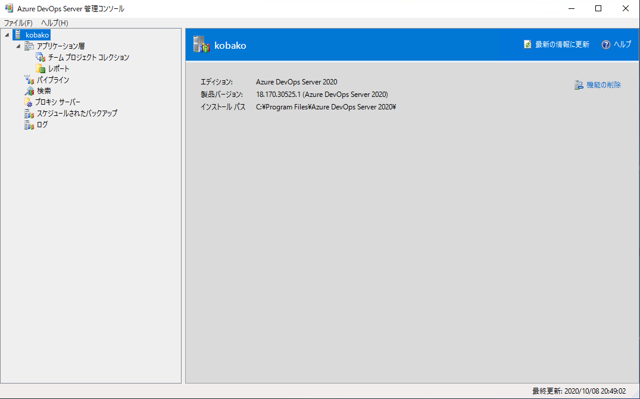Select プロキシ サーバー tree item
Viewport: 640px width, 399px height.
click(x=57, y=102)
